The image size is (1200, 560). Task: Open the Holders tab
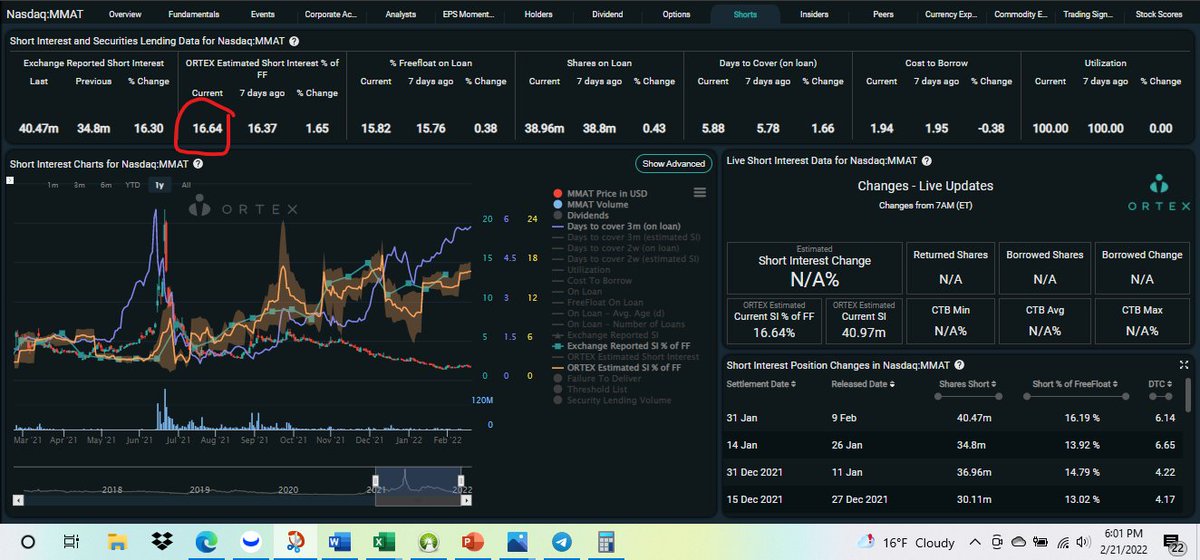pos(538,15)
